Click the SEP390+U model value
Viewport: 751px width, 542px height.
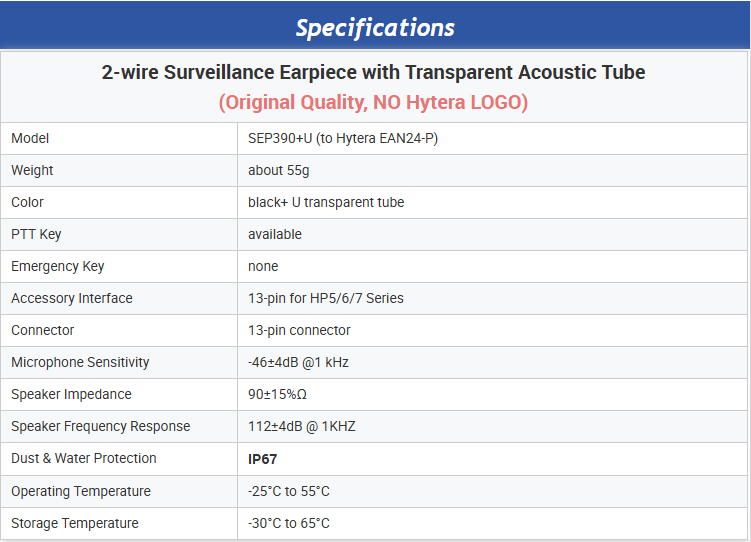point(343,138)
